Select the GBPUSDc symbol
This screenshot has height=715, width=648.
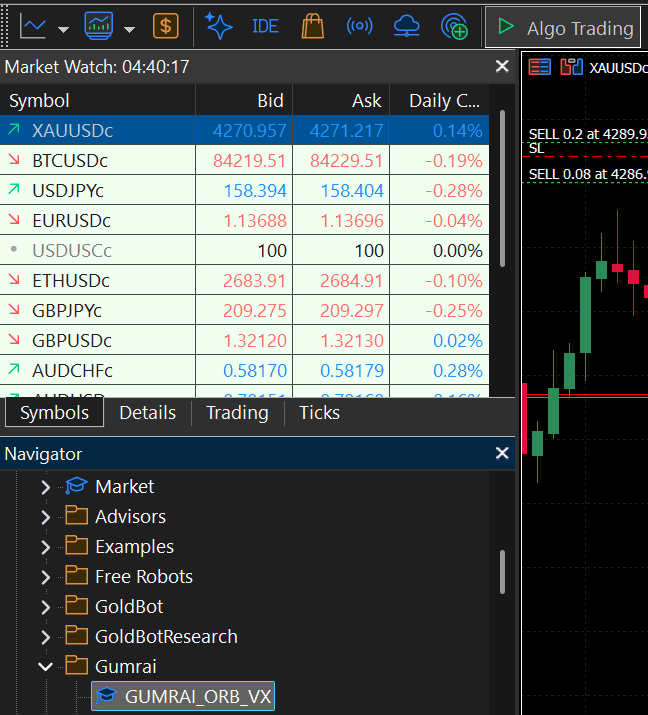[72, 341]
